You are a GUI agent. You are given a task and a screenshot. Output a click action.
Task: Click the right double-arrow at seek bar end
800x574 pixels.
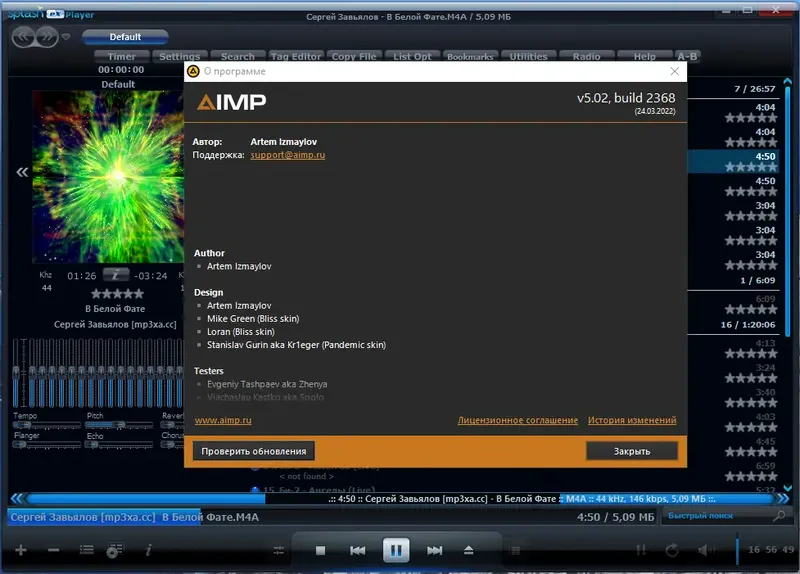783,498
